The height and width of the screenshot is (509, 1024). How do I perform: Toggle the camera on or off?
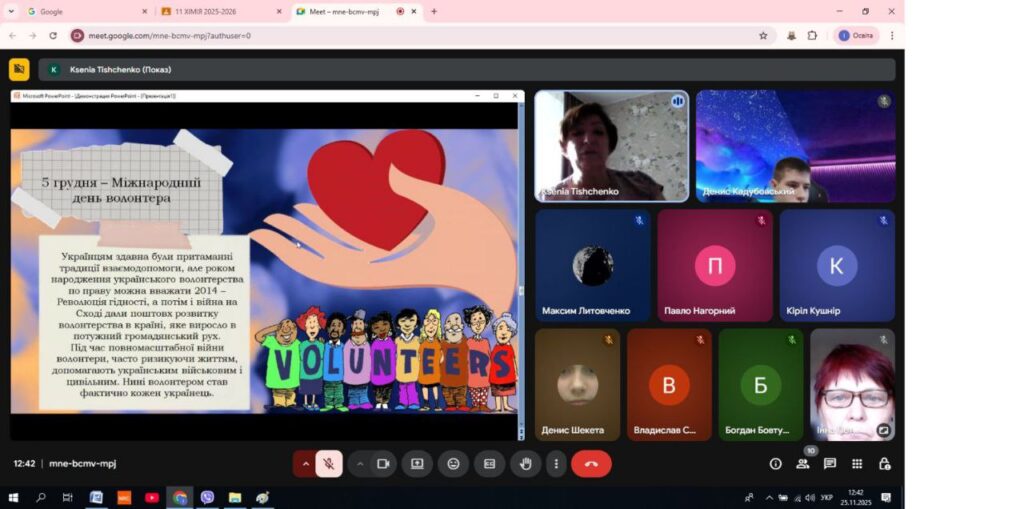click(383, 464)
